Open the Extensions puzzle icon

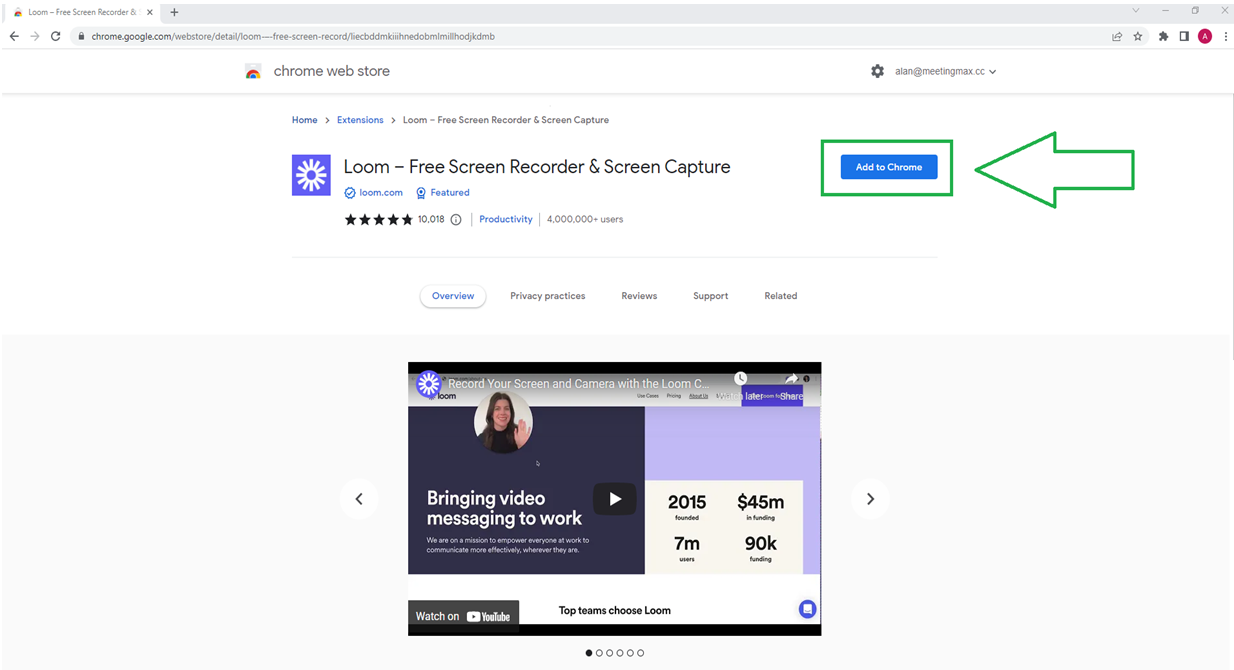point(1163,36)
